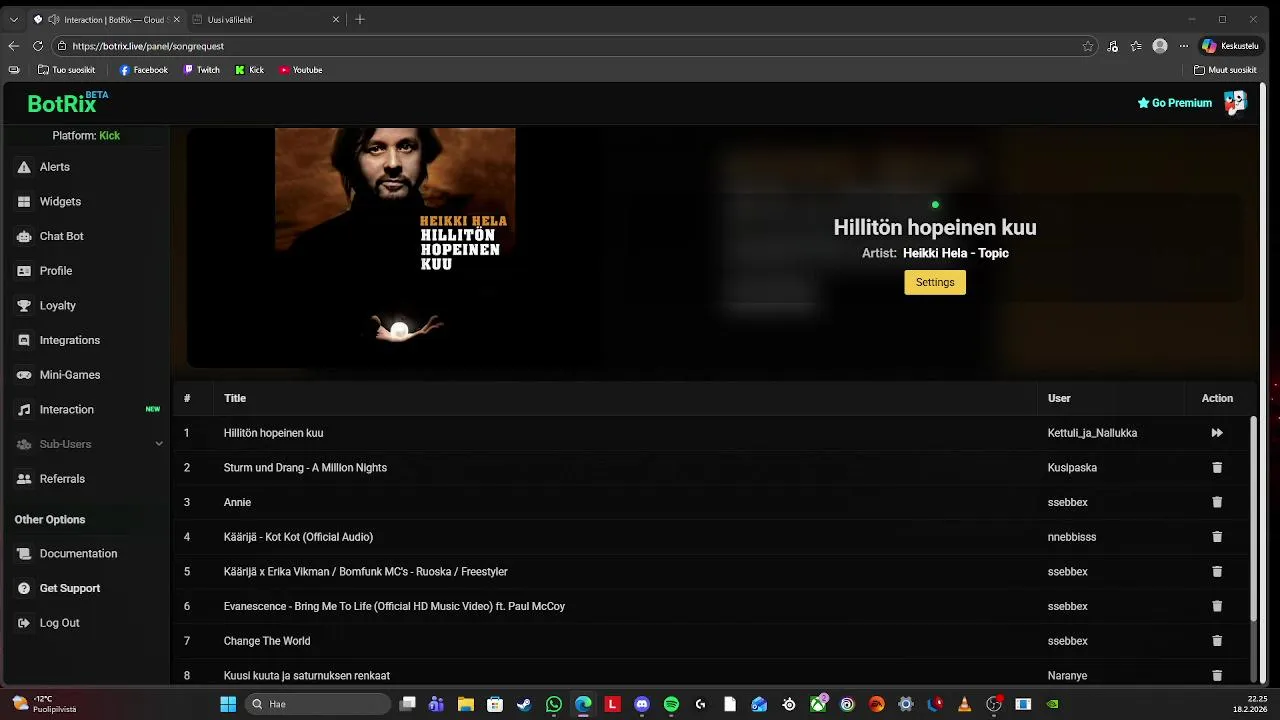Click Go Premium button
1280x720 pixels.
pyautogui.click(x=1175, y=103)
